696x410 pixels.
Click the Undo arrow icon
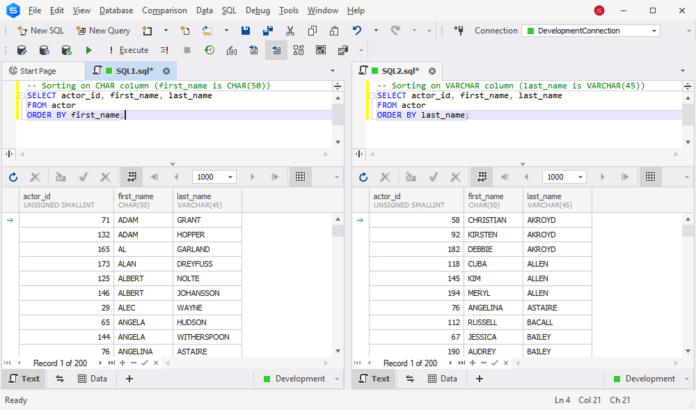click(357, 31)
